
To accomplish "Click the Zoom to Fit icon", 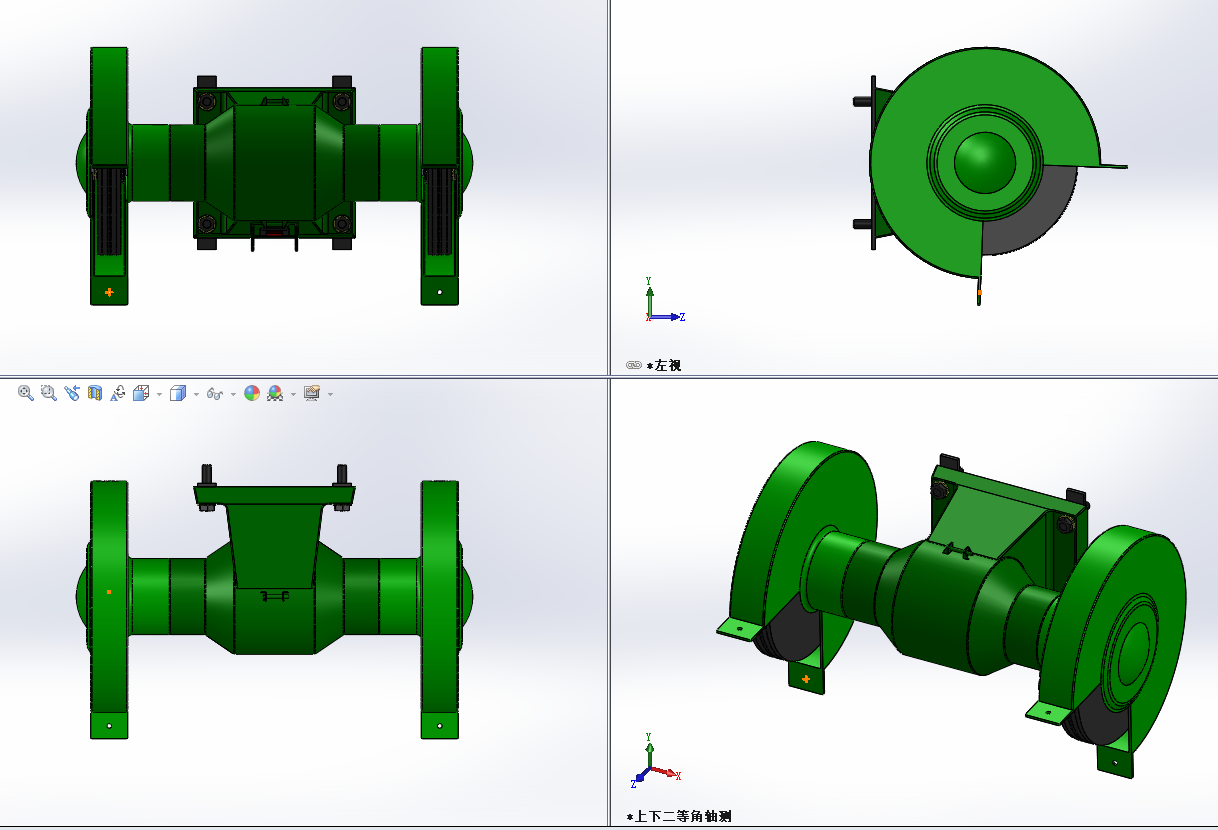I will pos(26,393).
